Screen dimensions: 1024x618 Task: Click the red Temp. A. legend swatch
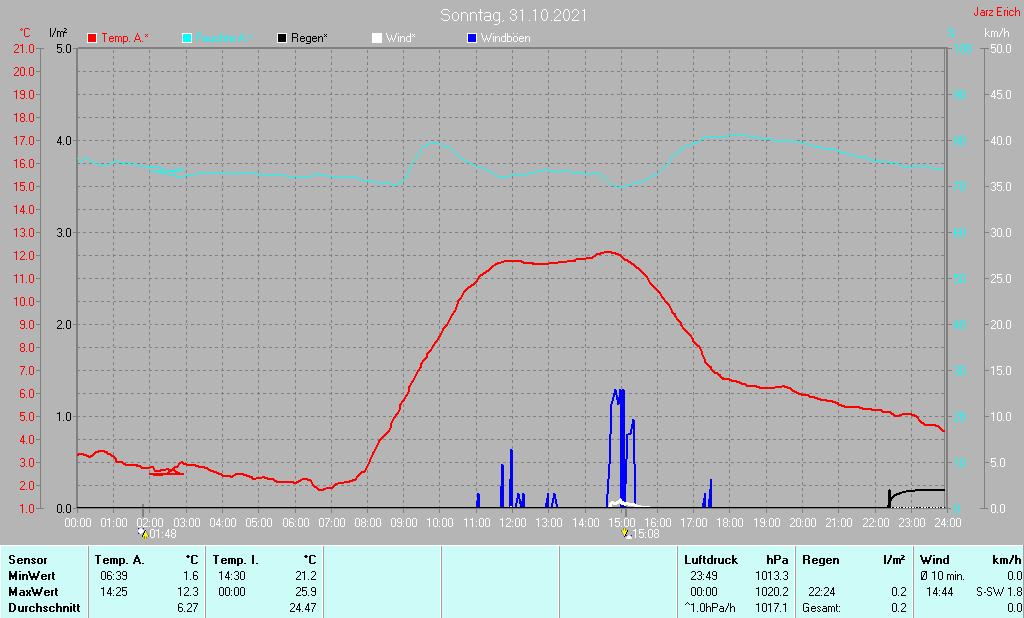92,38
